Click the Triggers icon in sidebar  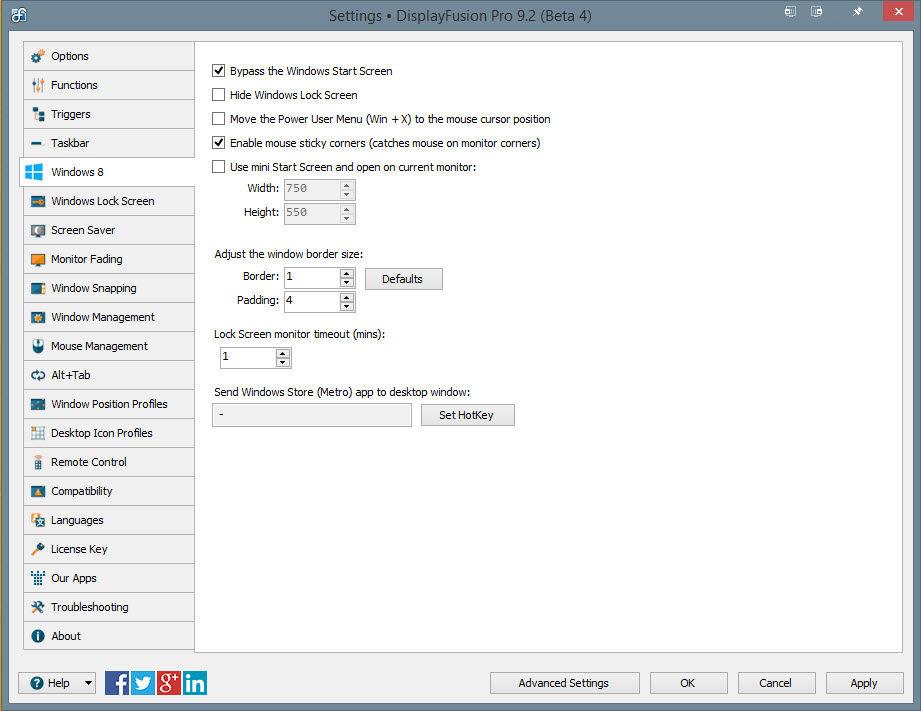[38, 114]
